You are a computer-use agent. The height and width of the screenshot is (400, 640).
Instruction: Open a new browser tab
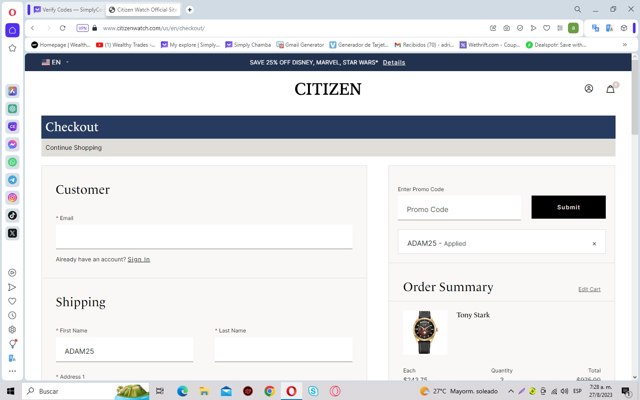(189, 9)
